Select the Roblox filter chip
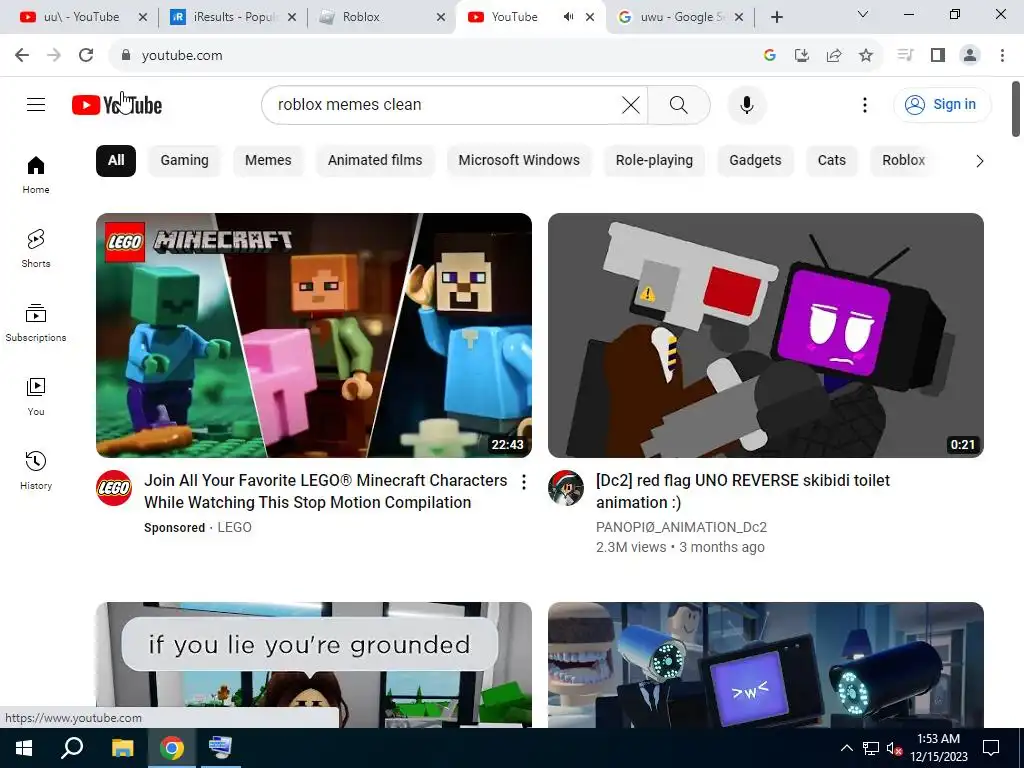1024x768 pixels. pos(903,161)
